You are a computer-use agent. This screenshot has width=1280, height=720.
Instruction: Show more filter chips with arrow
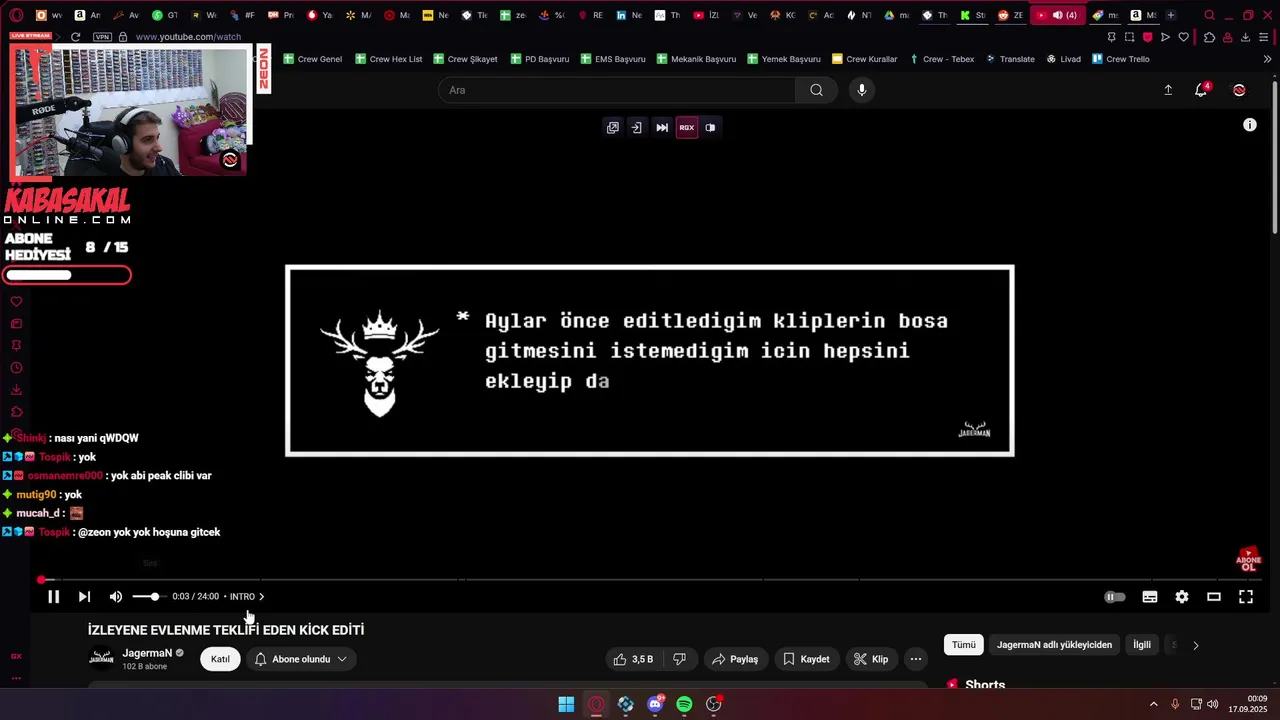(x=1195, y=645)
